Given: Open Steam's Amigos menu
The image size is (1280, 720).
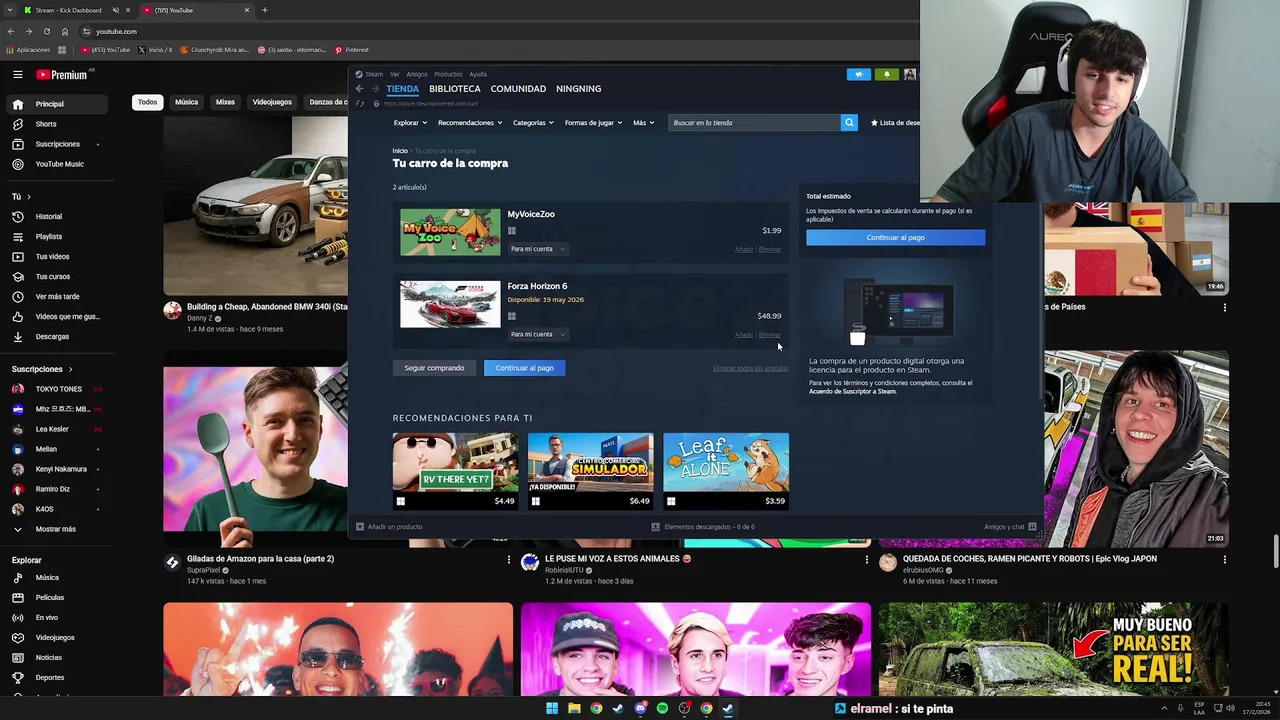Looking at the screenshot, I should (417, 74).
